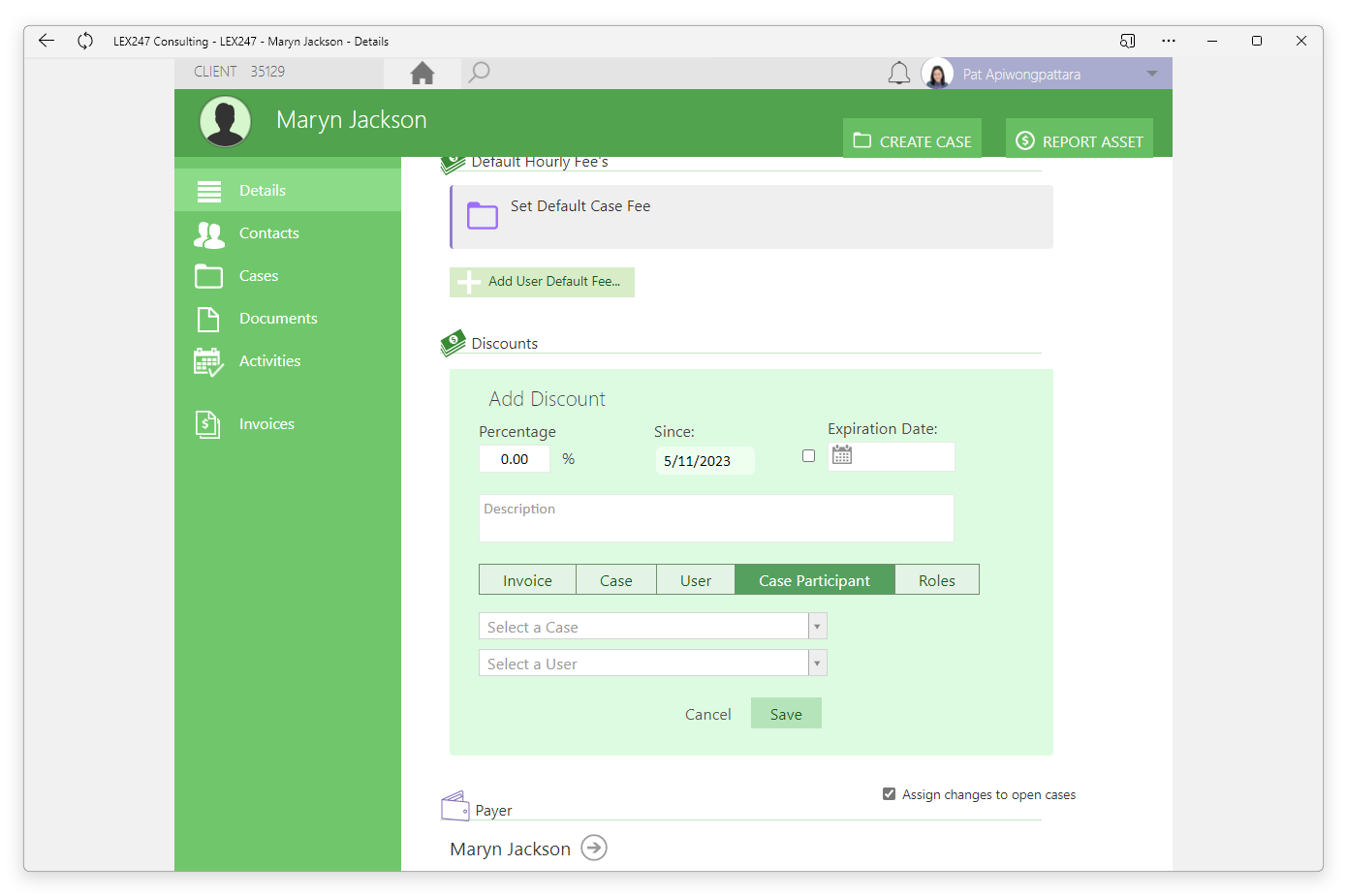1347x896 pixels.
Task: Click Maryn Jackson's profile avatar
Action: [226, 122]
